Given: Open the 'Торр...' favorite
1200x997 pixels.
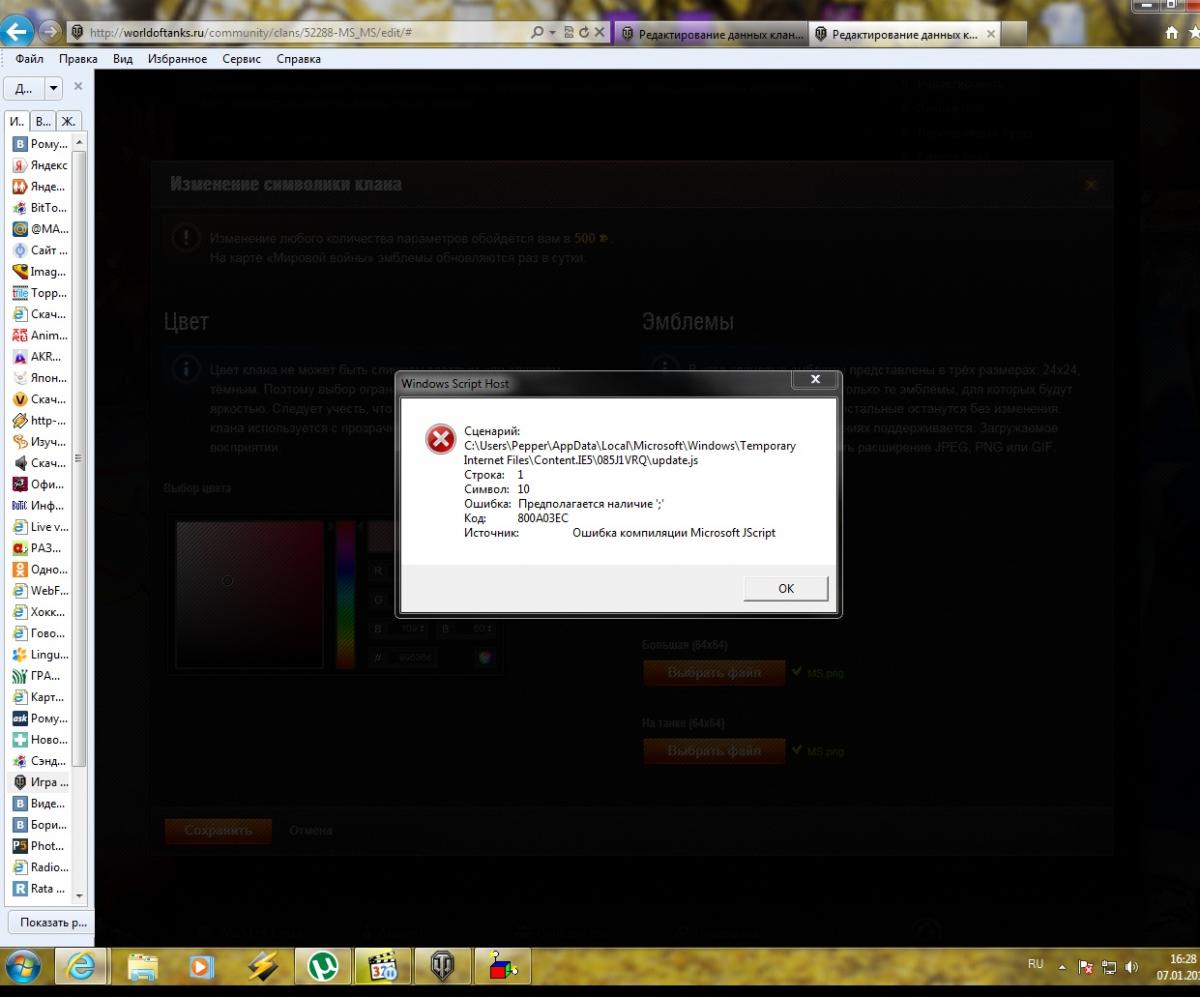Looking at the screenshot, I should point(41,293).
